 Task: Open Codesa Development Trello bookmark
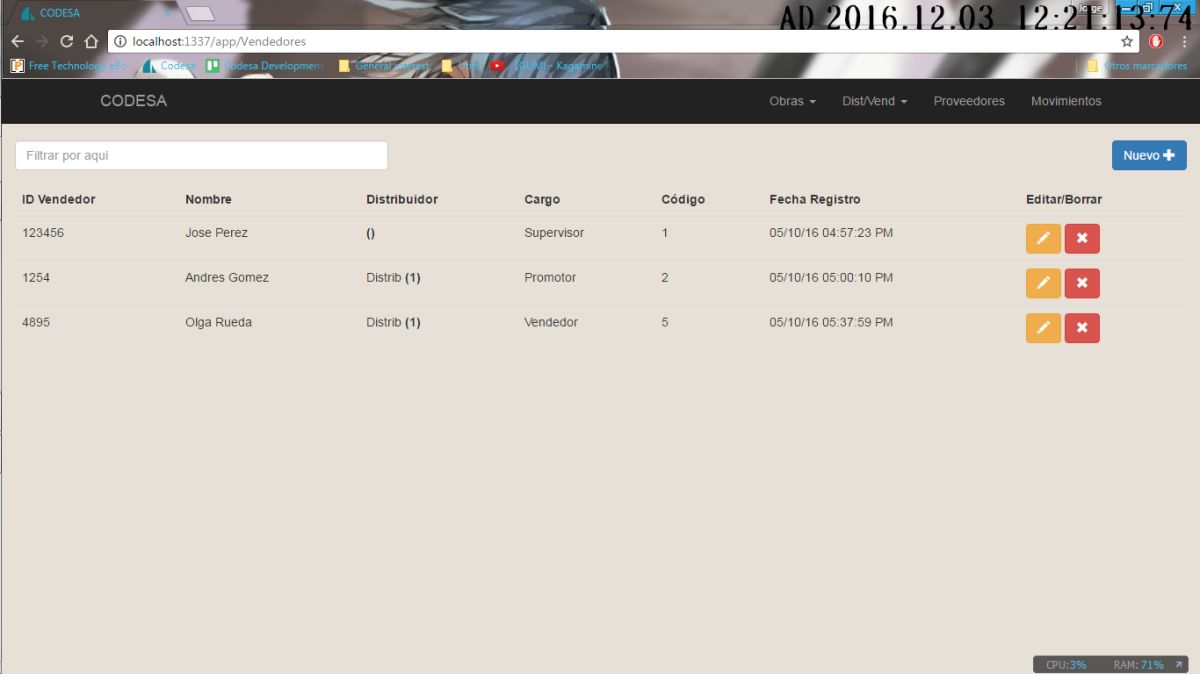(265, 66)
